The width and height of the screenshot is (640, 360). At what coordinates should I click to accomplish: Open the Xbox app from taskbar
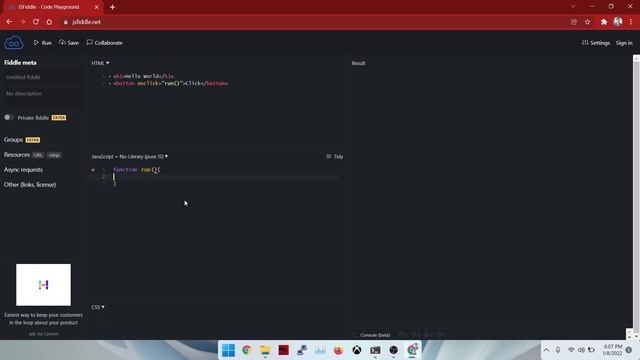pos(357,350)
